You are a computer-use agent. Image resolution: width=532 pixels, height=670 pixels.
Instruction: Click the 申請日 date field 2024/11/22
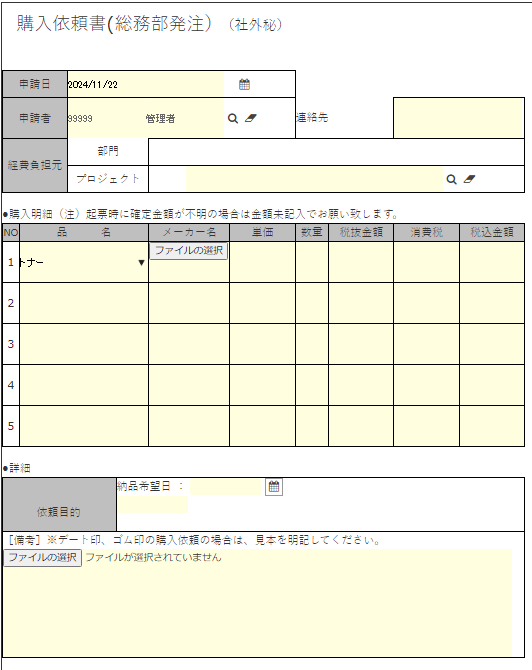(x=146, y=84)
